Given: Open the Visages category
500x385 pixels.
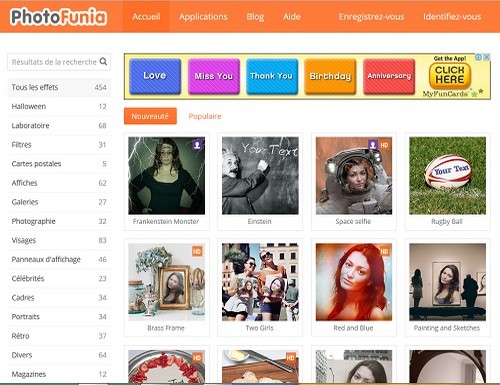Looking at the screenshot, I should [x=59, y=240].
